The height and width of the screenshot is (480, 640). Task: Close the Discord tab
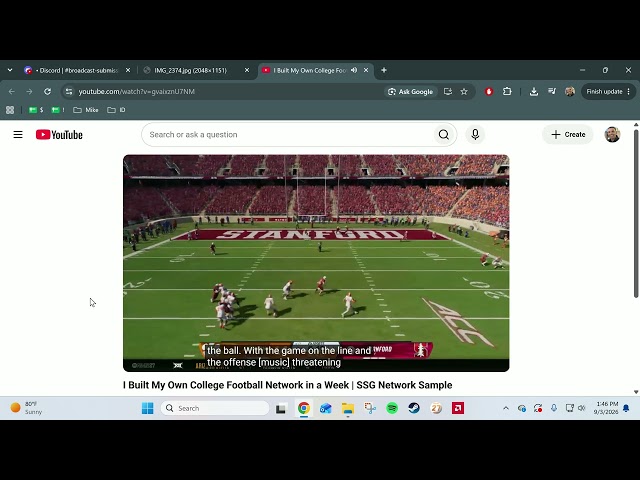pos(128,70)
